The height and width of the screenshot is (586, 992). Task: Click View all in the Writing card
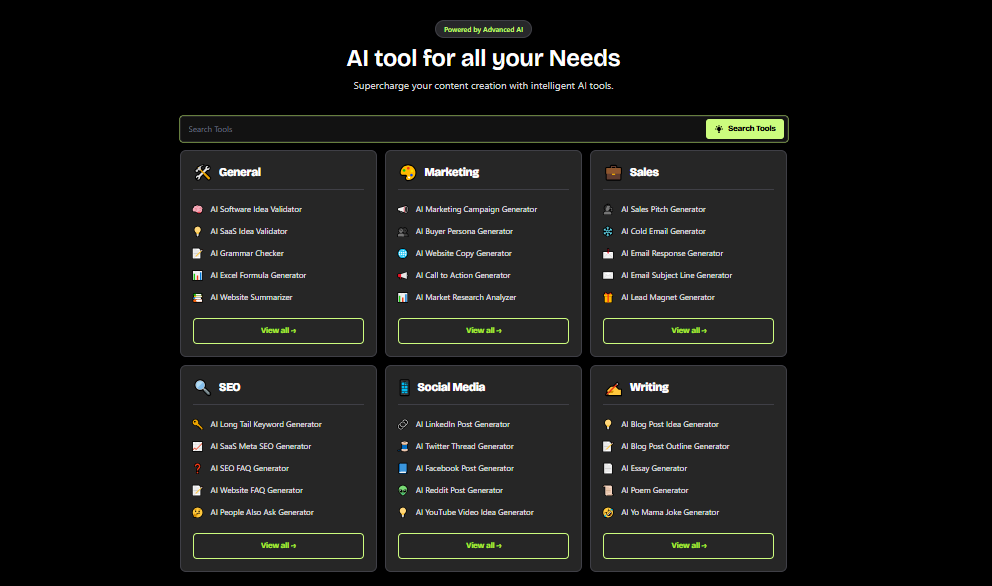pos(688,545)
